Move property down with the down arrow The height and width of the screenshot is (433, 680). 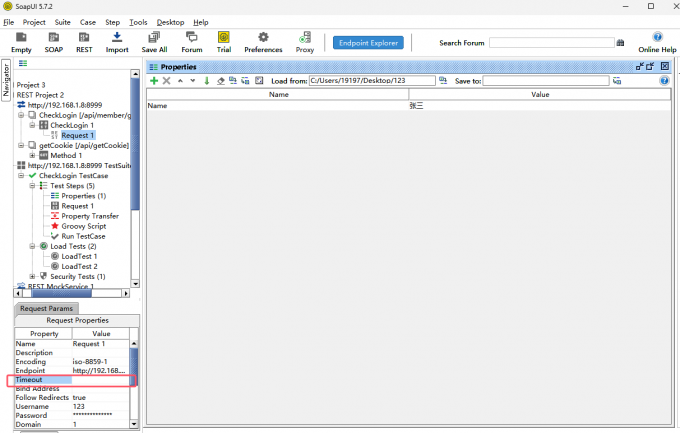[193, 81]
